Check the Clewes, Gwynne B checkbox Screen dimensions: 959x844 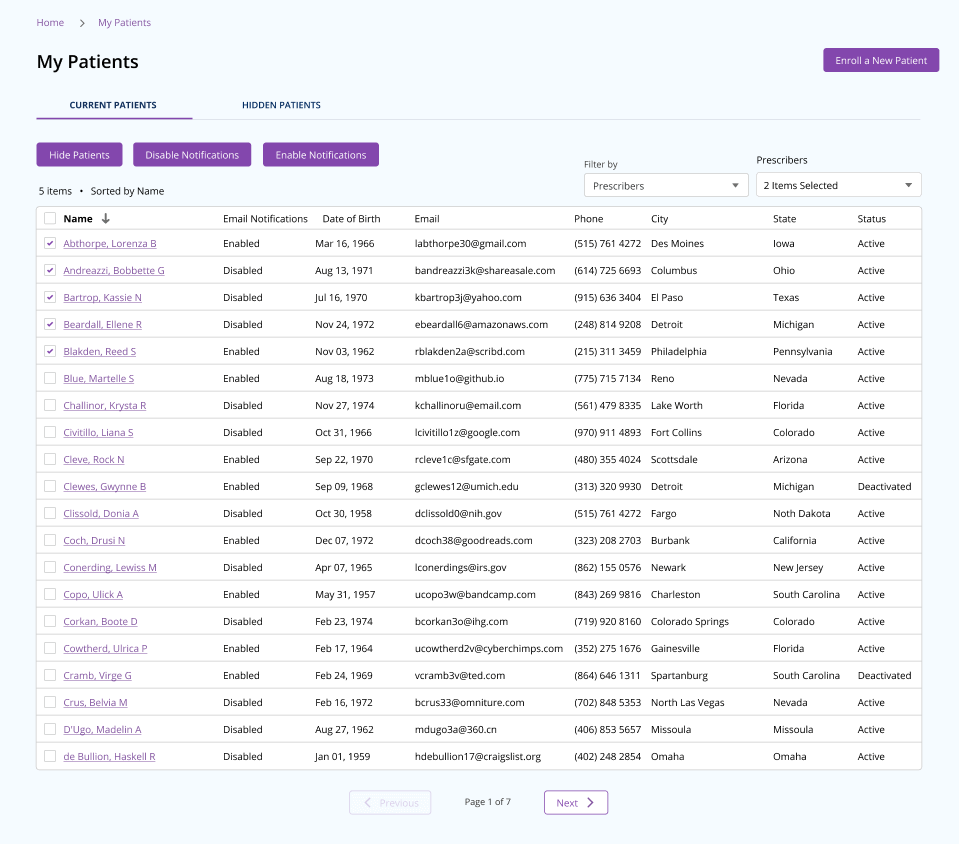point(50,486)
